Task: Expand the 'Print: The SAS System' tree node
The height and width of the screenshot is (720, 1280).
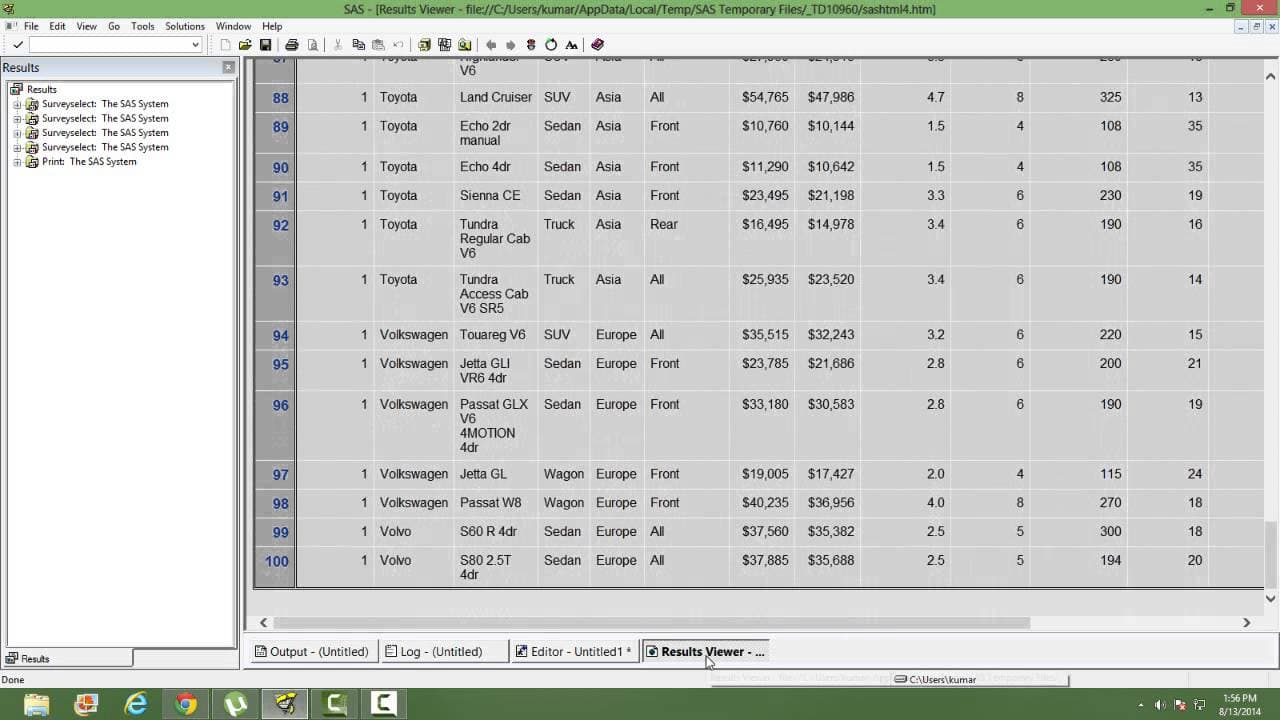Action: (x=17, y=162)
